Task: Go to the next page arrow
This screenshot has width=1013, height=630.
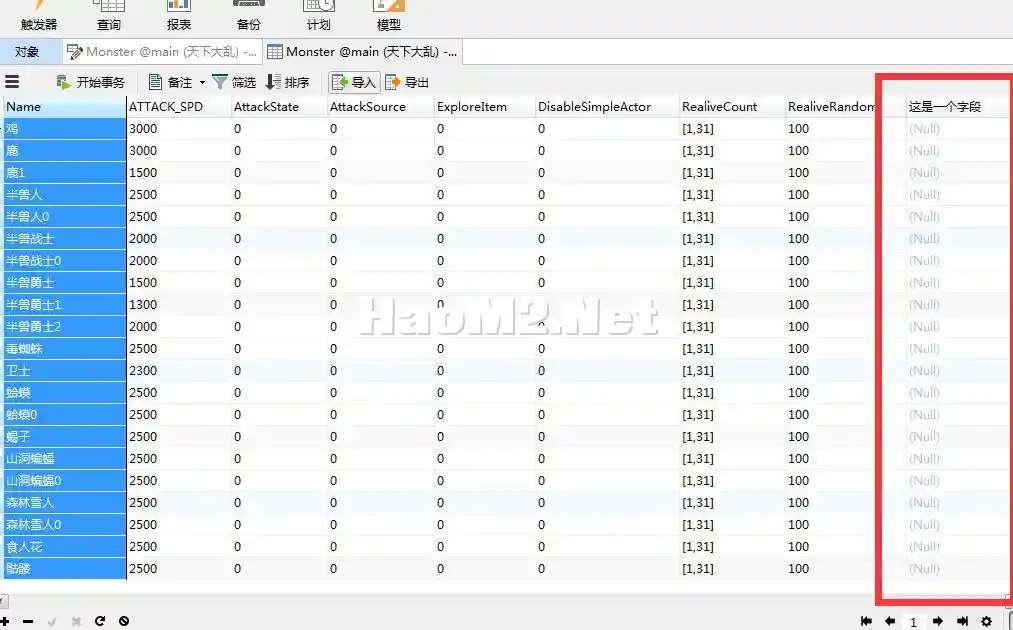Action: click(938, 621)
